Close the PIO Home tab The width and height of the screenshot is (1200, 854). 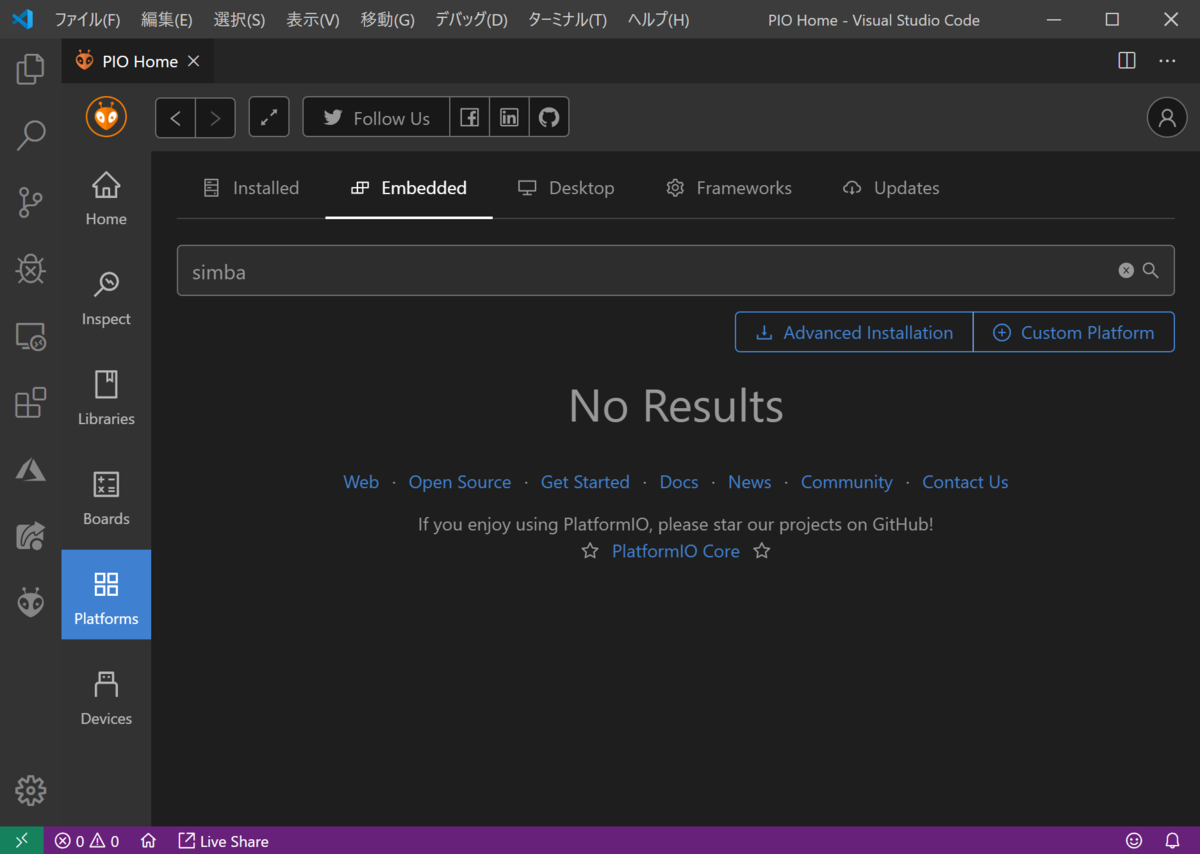coord(194,61)
